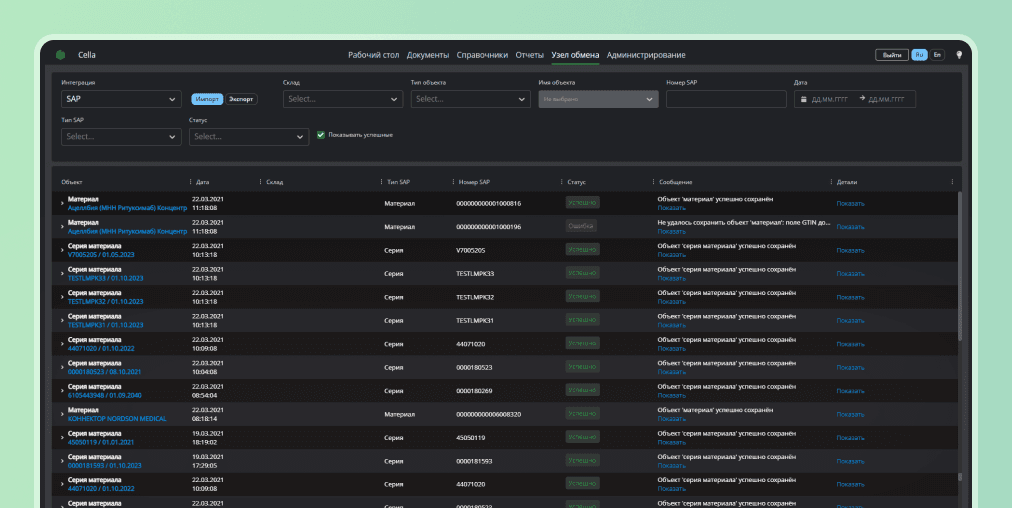Open the Тип объекта dropdown
This screenshot has height=508, width=1012.
470,99
